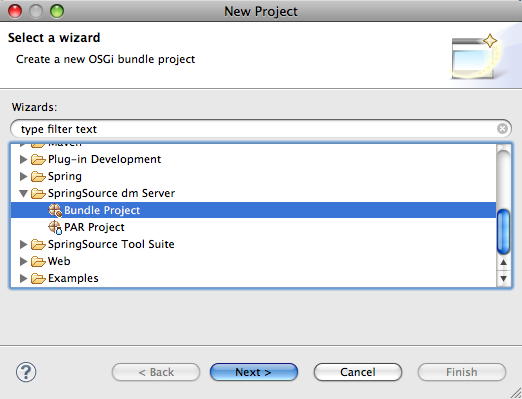This screenshot has height=399, width=522.
Task: Click the Spring folder icon
Action: tap(38, 176)
